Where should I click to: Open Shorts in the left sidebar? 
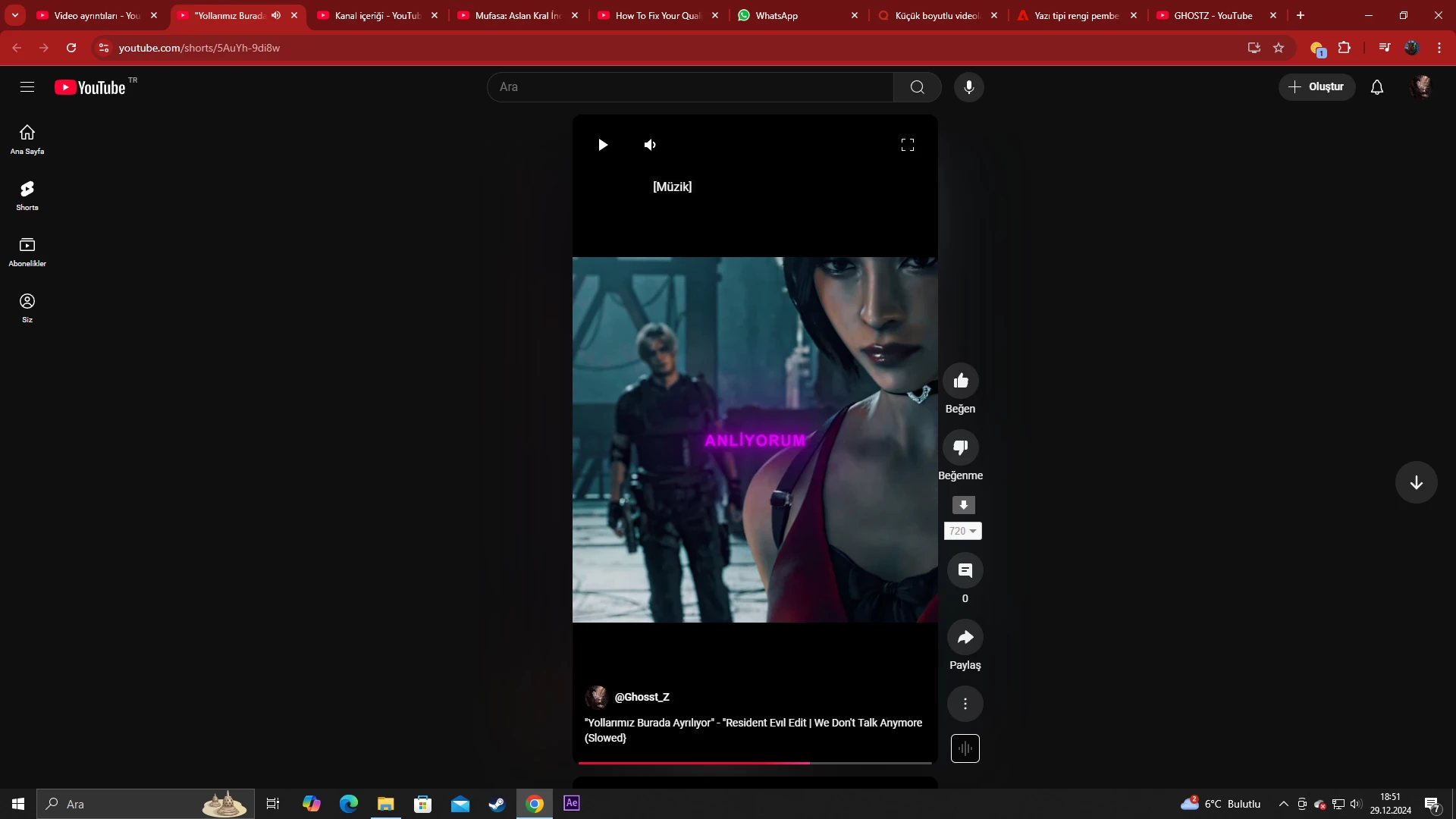(x=27, y=195)
